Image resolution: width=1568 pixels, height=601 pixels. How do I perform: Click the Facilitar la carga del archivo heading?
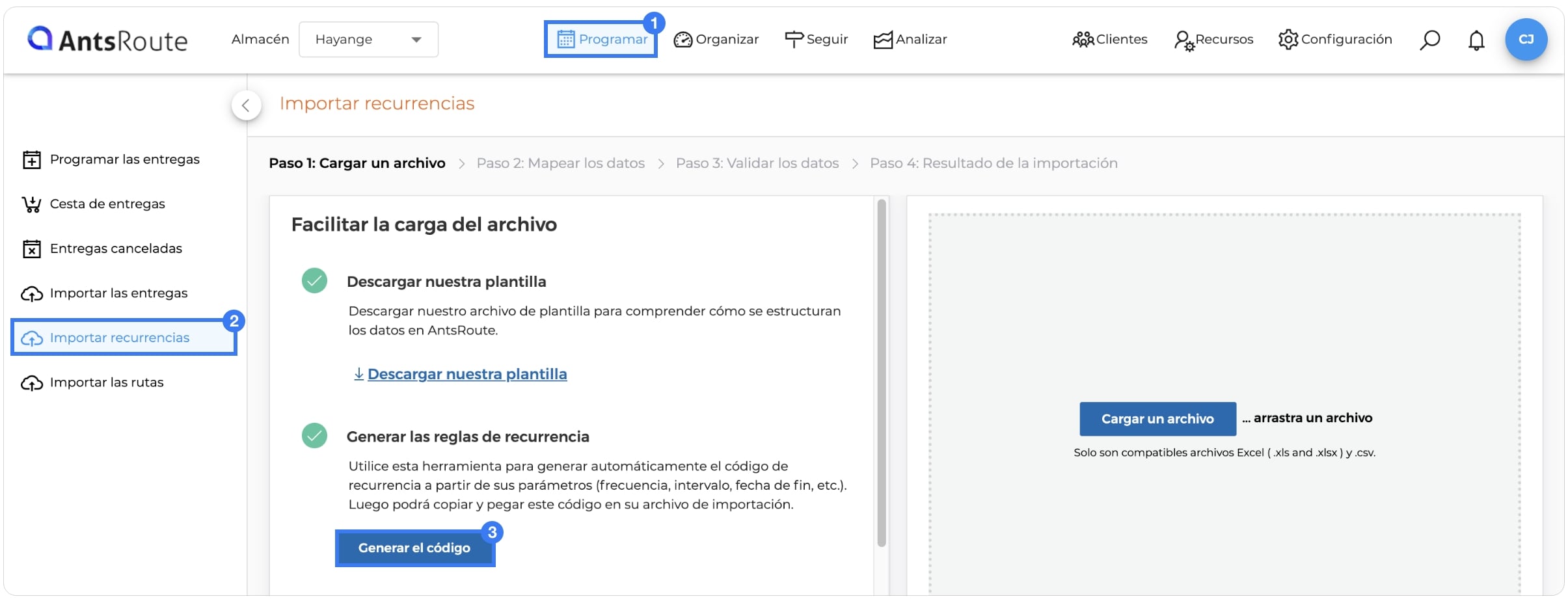[424, 224]
